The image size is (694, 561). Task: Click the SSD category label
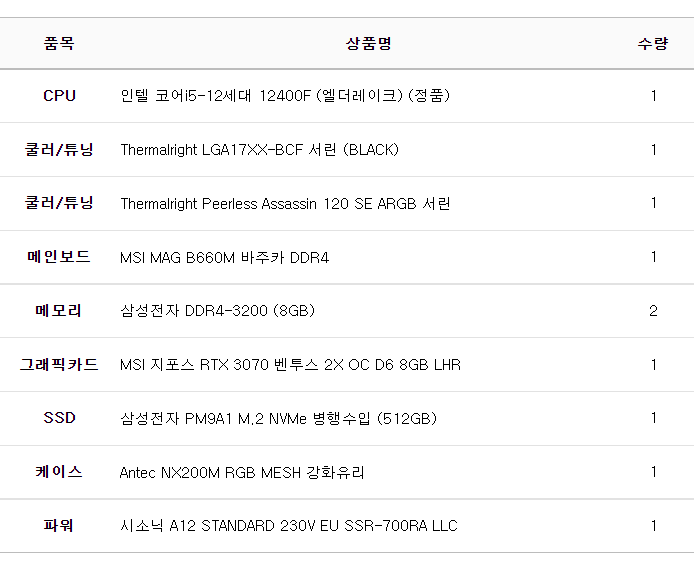coord(59,418)
